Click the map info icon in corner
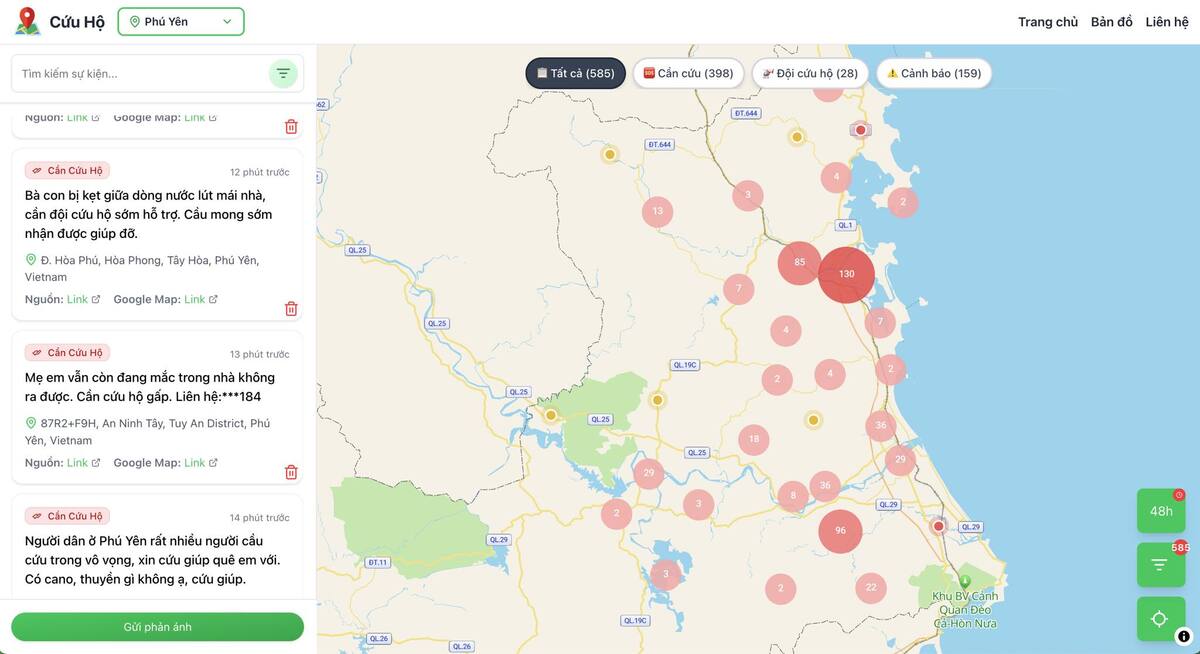Image resolution: width=1200 pixels, height=654 pixels. click(x=1183, y=636)
